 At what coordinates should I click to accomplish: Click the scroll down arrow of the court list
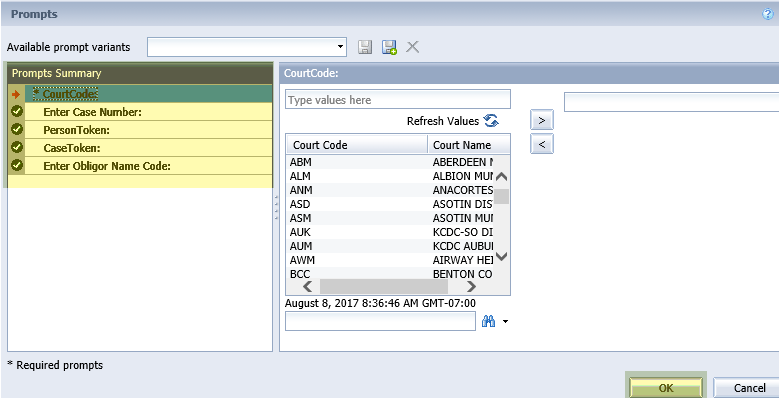(502, 257)
